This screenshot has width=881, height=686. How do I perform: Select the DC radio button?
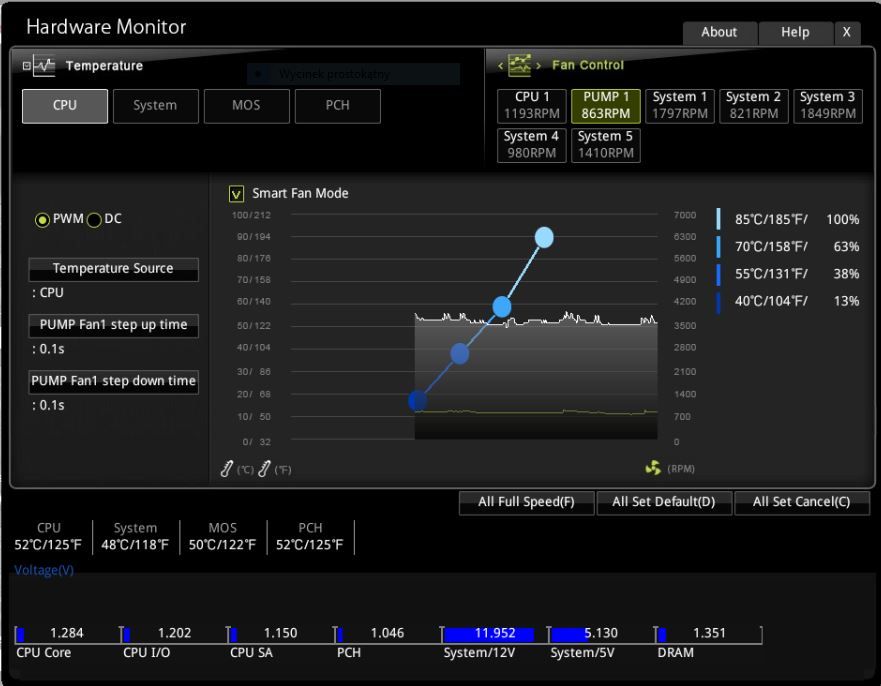[x=94, y=220]
